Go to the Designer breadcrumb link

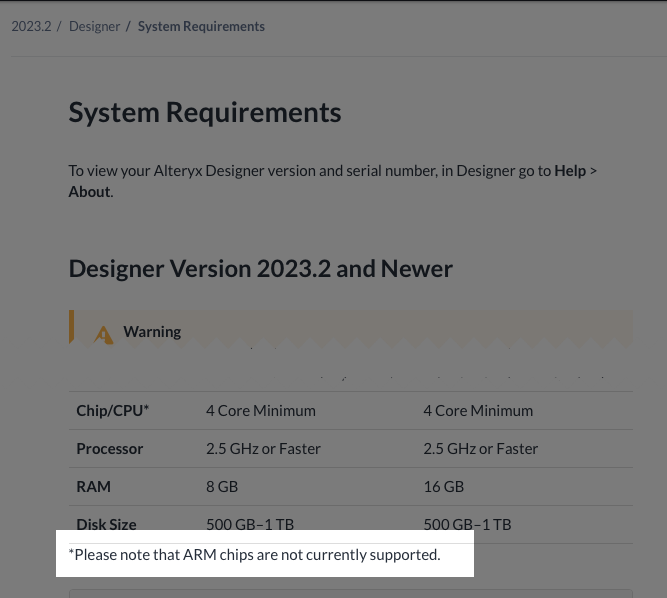coord(94,26)
